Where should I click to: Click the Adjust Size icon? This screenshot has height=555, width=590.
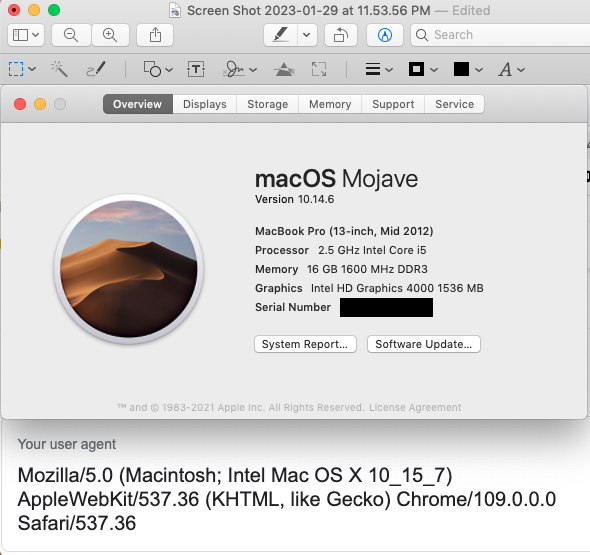click(x=319, y=69)
